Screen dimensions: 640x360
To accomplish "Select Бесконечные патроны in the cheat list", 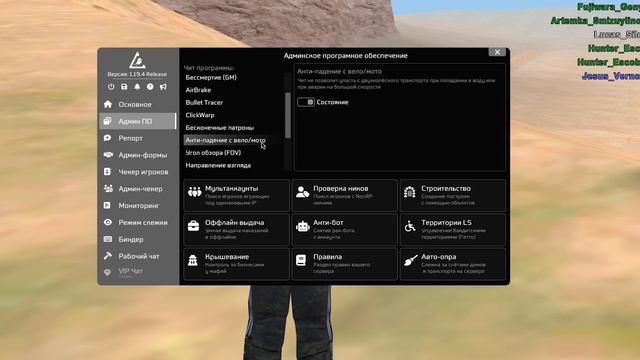I will pos(220,128).
